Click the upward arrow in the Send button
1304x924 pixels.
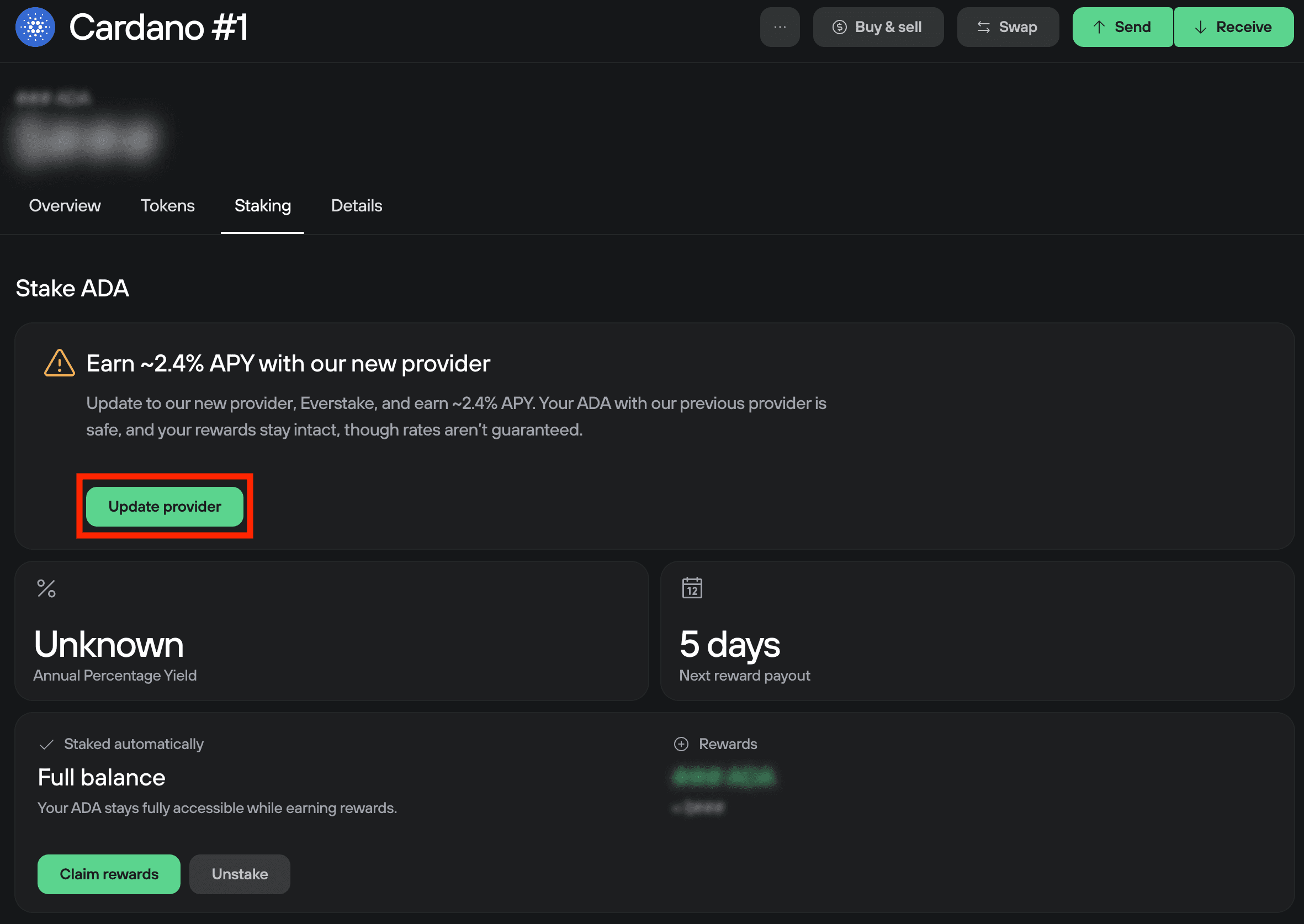coord(1098,26)
